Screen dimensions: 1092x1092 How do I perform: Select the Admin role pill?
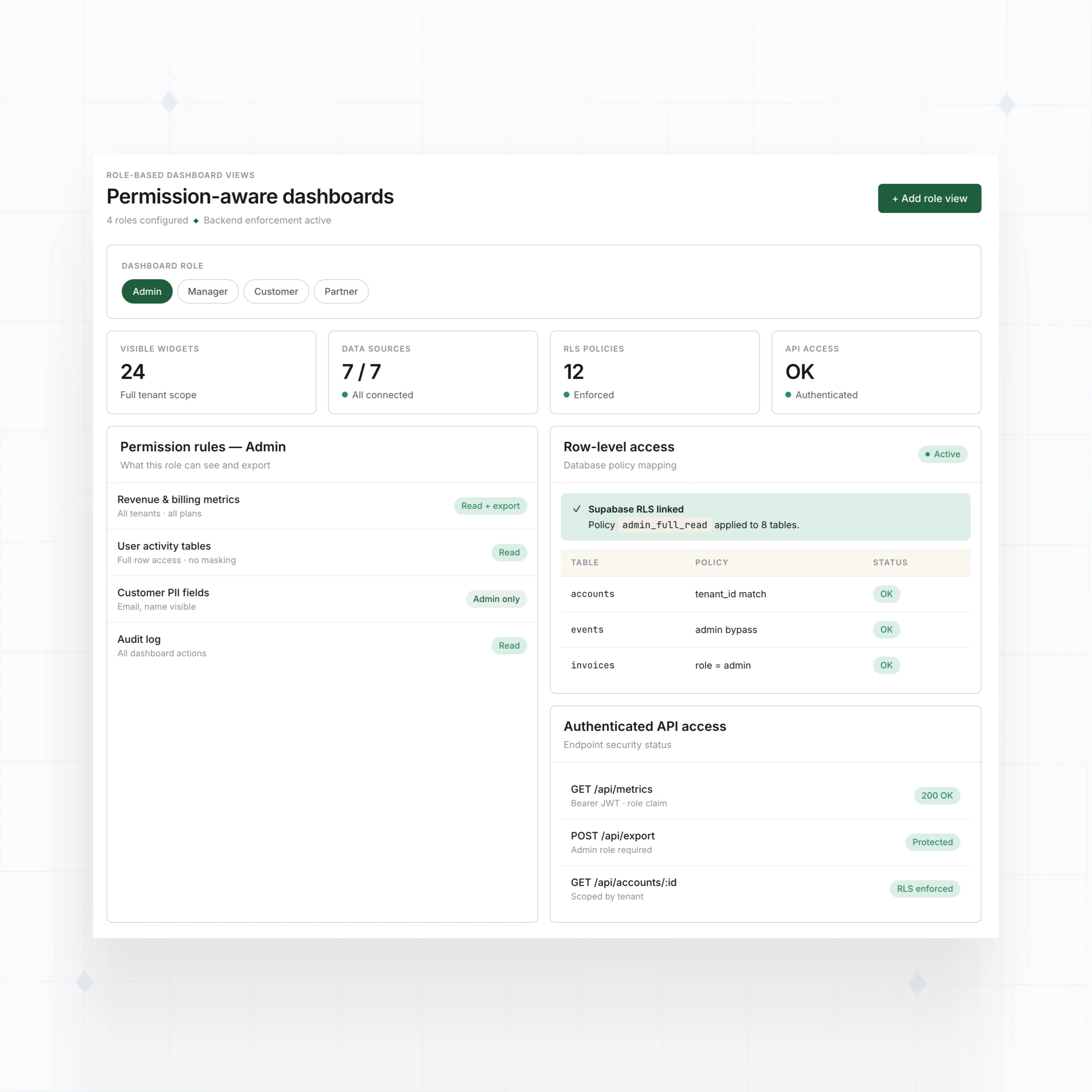pyautogui.click(x=147, y=292)
